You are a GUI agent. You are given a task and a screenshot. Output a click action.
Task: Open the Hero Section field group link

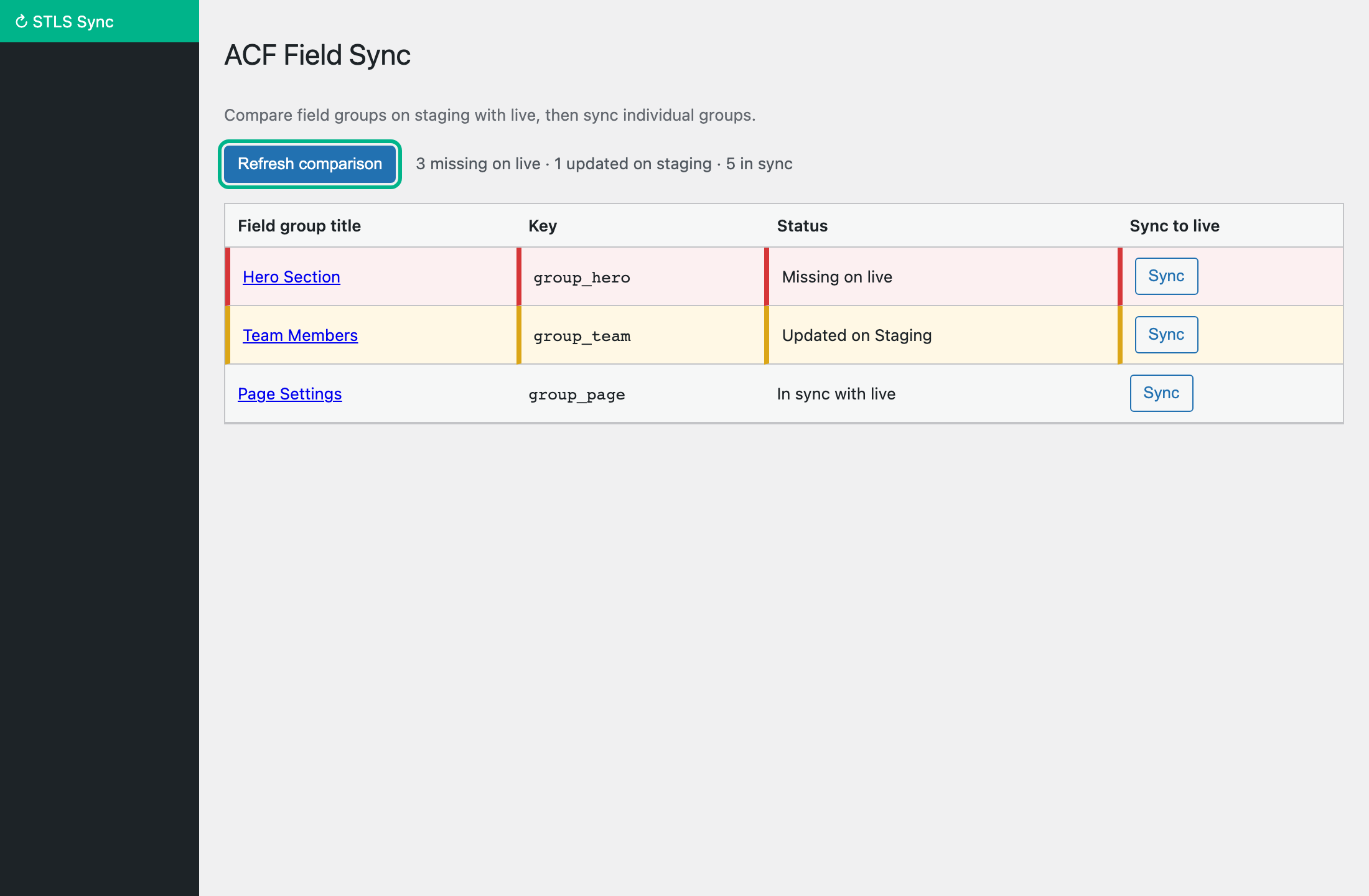point(291,277)
